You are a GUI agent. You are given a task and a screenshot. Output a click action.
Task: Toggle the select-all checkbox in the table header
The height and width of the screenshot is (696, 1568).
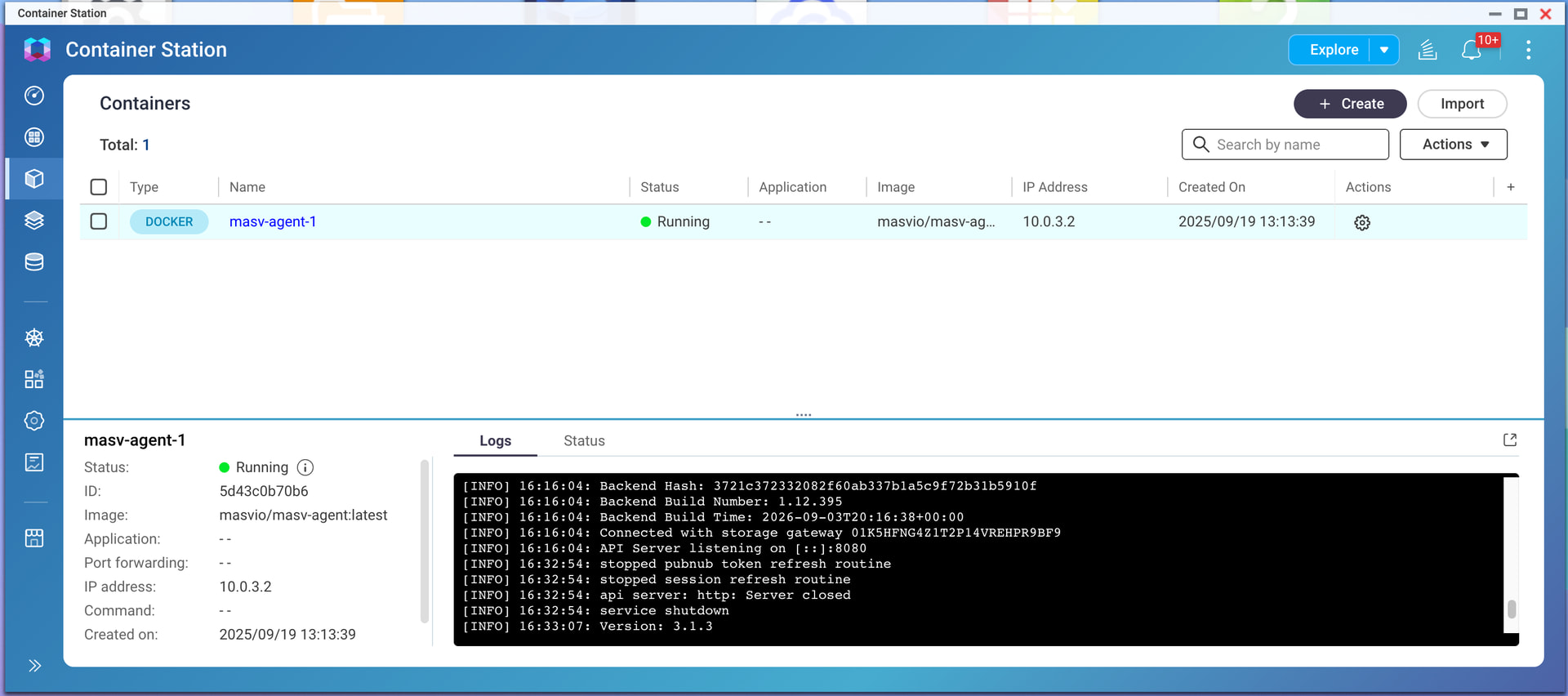pos(99,187)
